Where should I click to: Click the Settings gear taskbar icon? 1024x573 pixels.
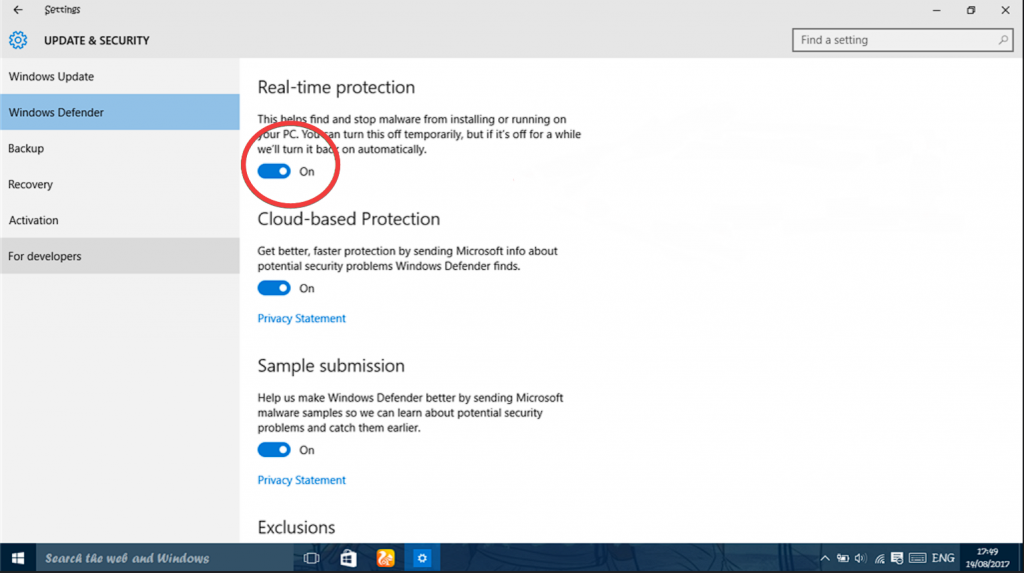422,558
